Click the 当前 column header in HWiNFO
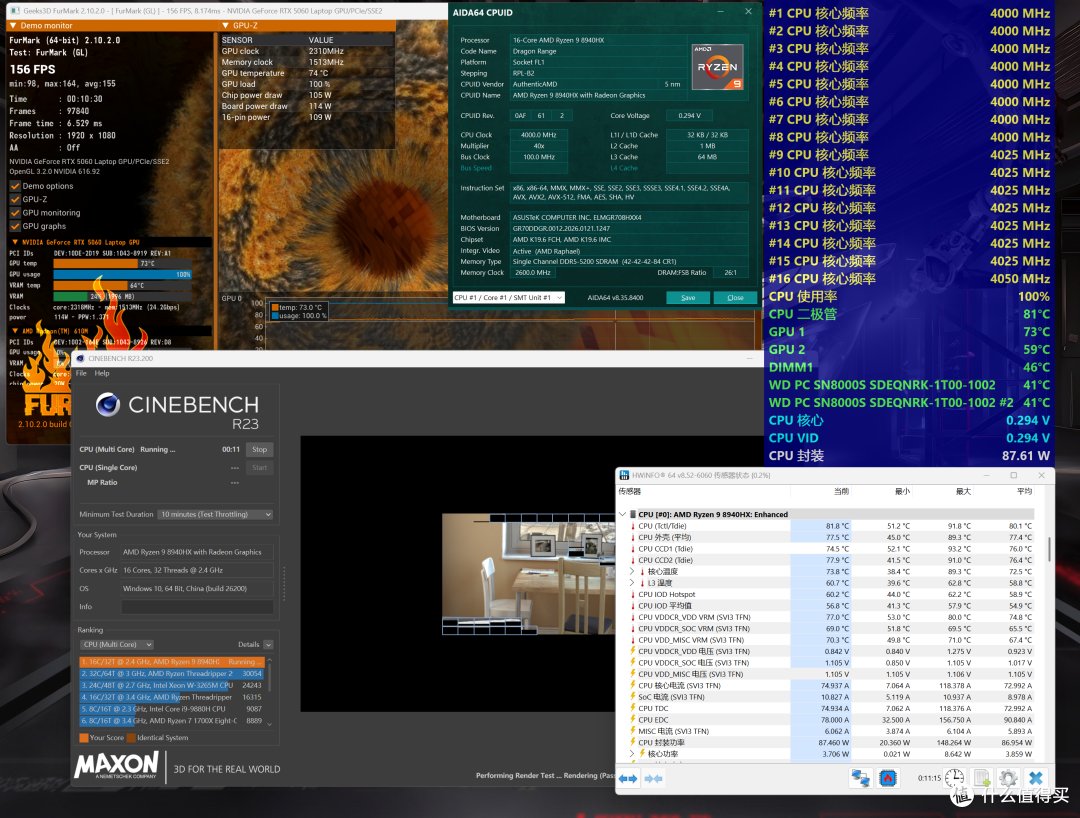 pyautogui.click(x=841, y=492)
